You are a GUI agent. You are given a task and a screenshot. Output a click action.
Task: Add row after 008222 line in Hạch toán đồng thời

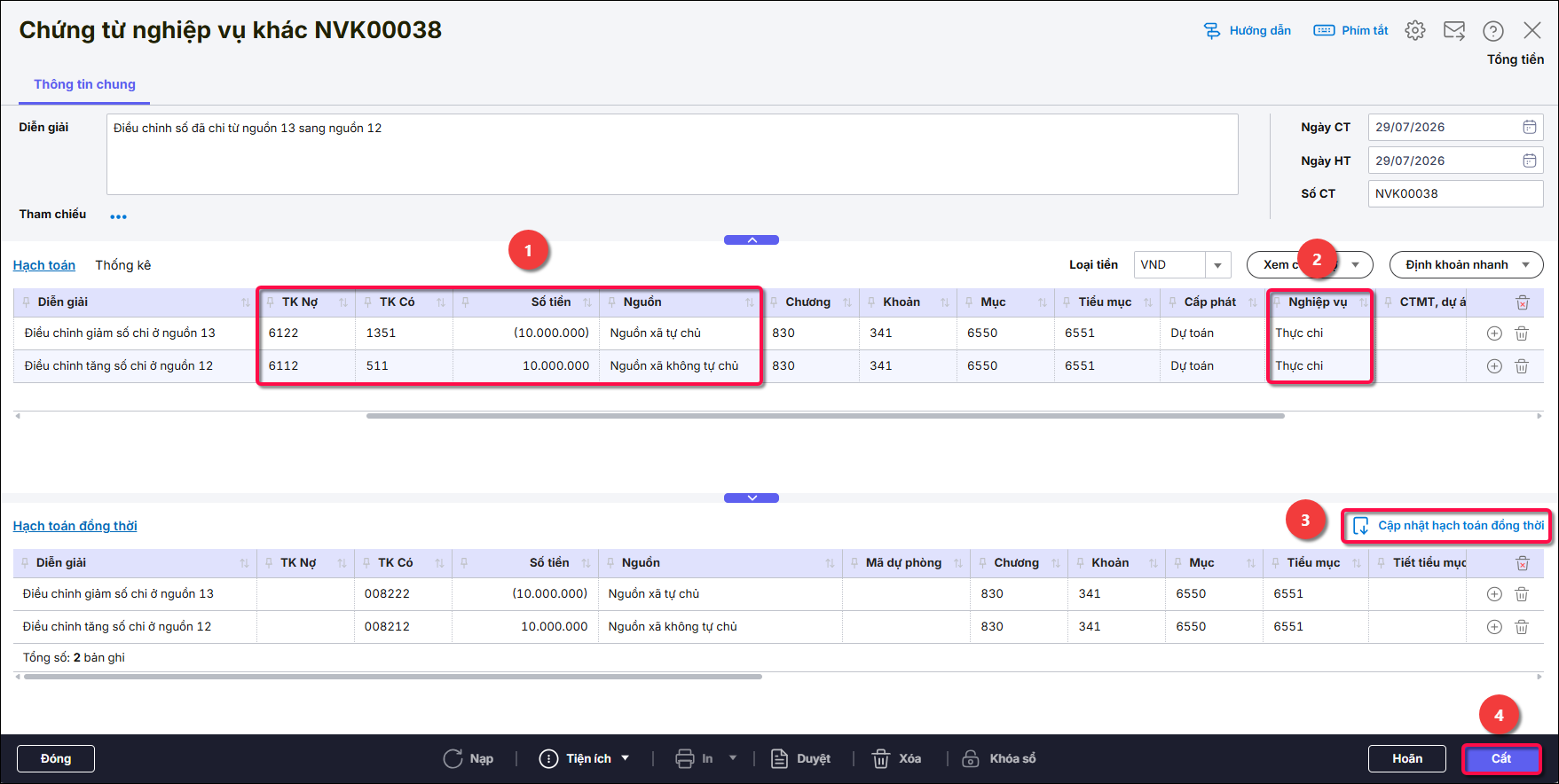tap(1494, 594)
